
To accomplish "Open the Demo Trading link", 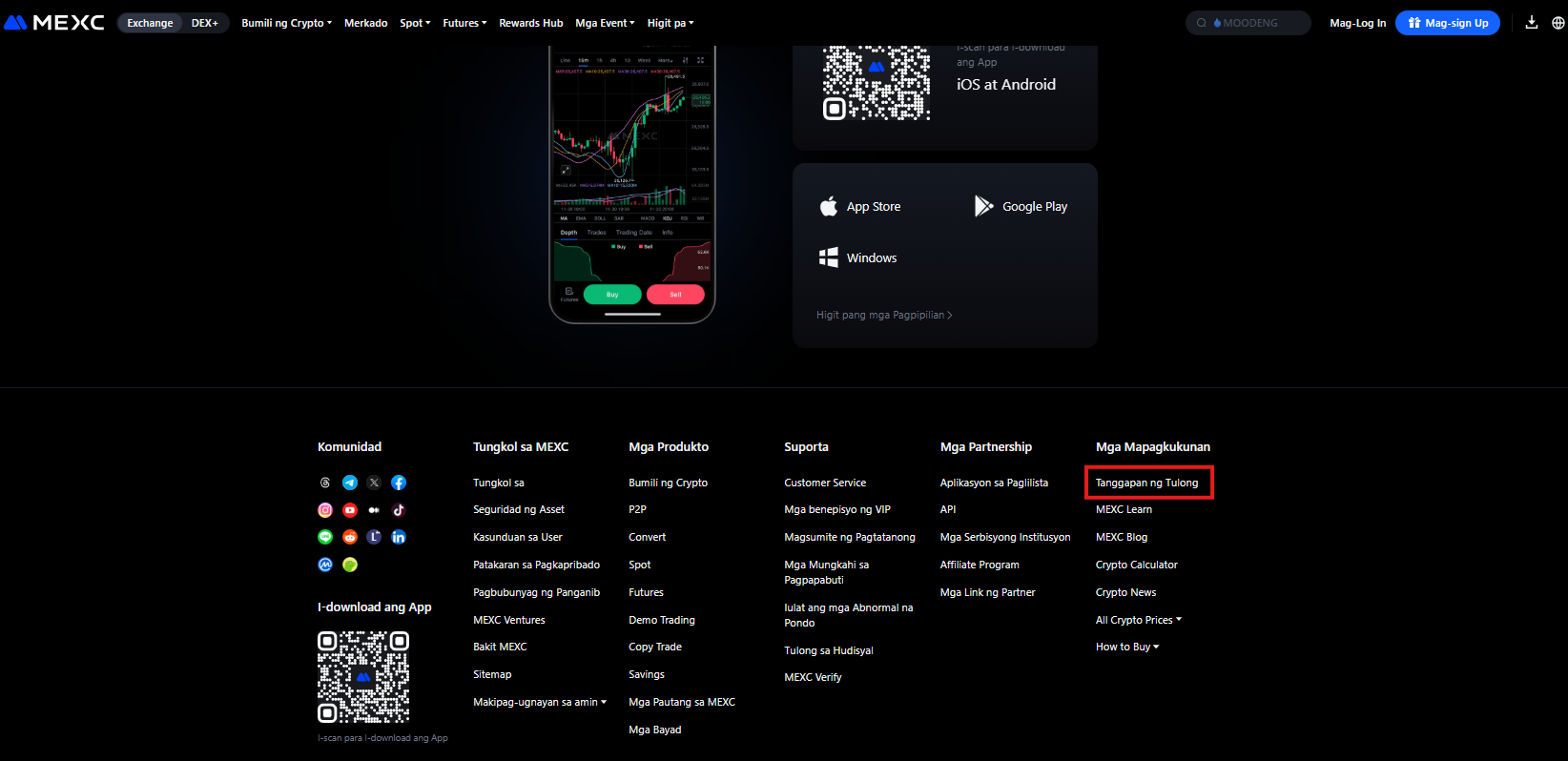I will pos(662,620).
